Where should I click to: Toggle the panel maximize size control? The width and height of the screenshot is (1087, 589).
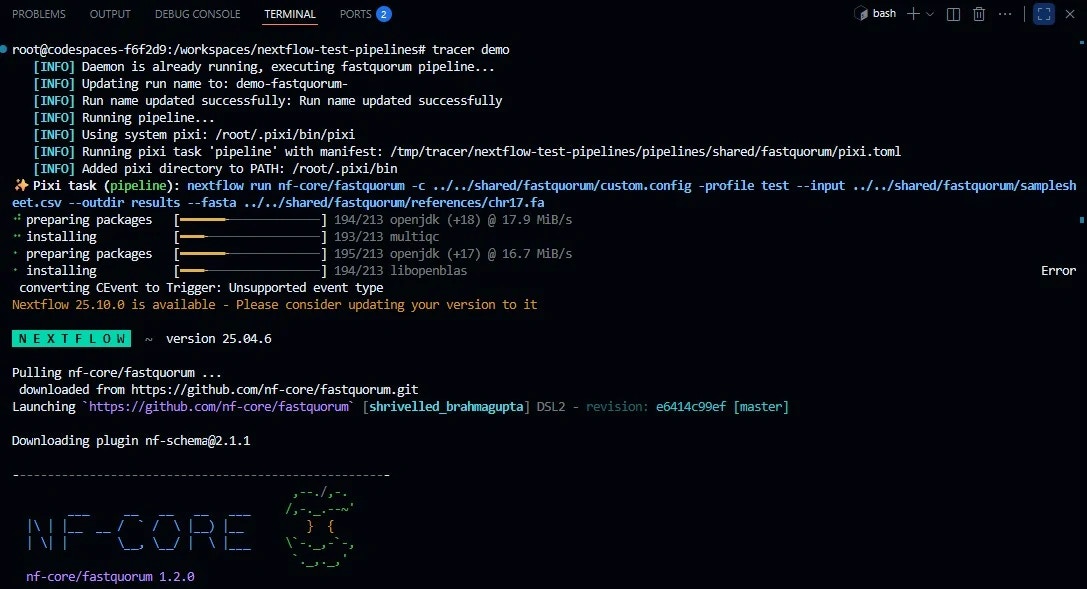click(x=1044, y=13)
